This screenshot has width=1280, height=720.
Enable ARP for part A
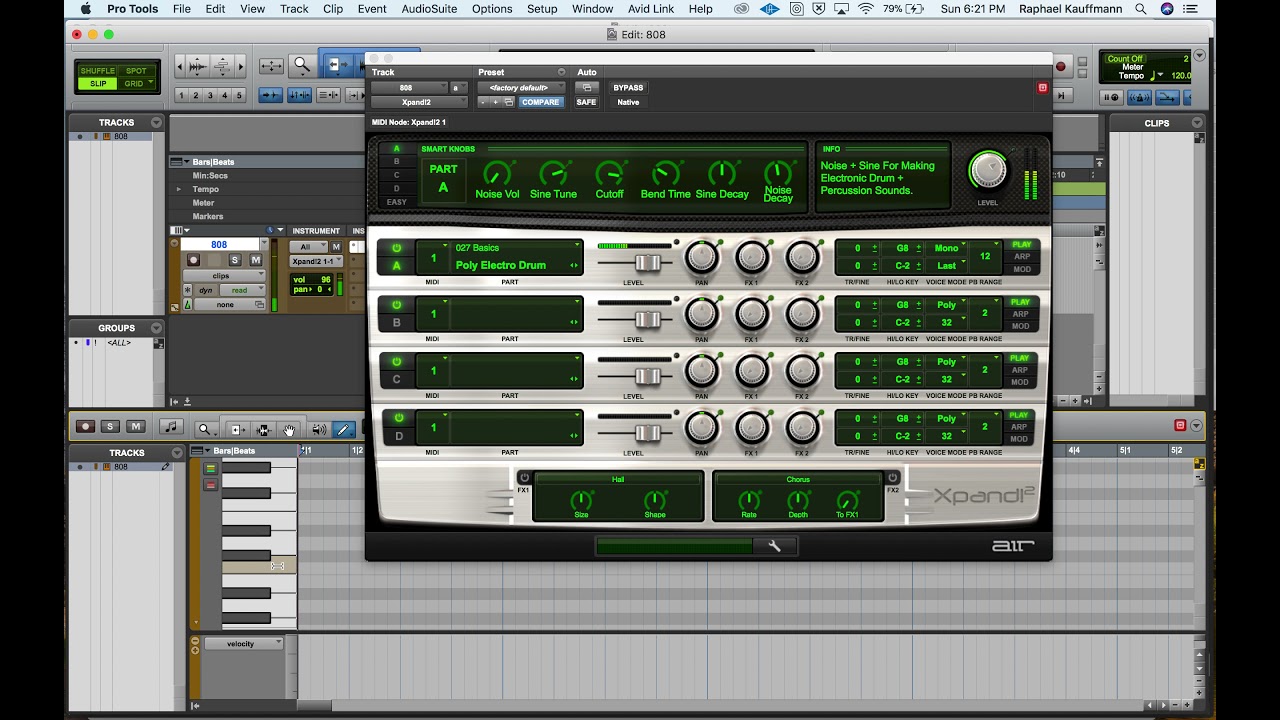[1021, 257]
